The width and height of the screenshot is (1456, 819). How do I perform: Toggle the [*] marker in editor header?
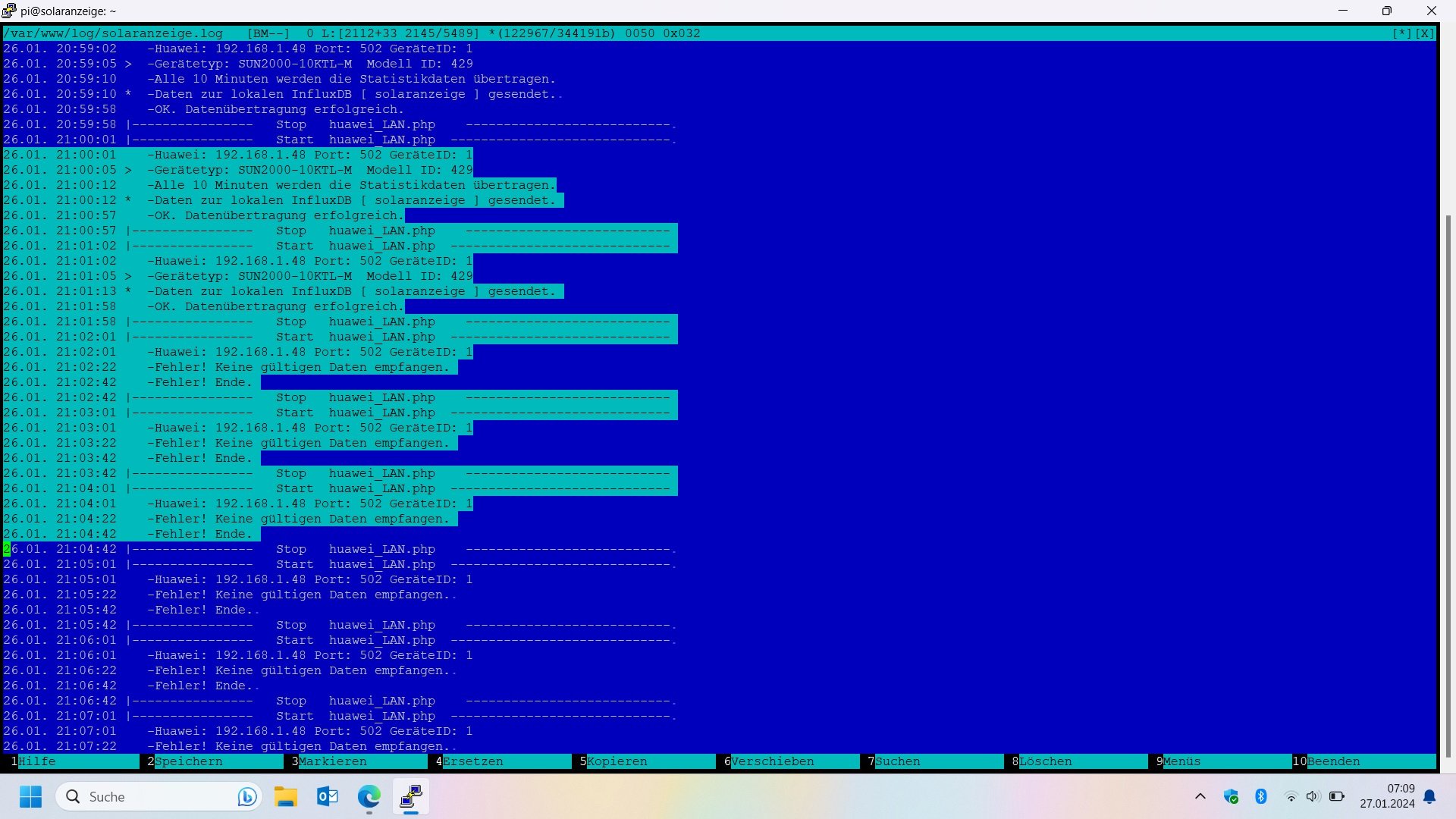[1401, 33]
